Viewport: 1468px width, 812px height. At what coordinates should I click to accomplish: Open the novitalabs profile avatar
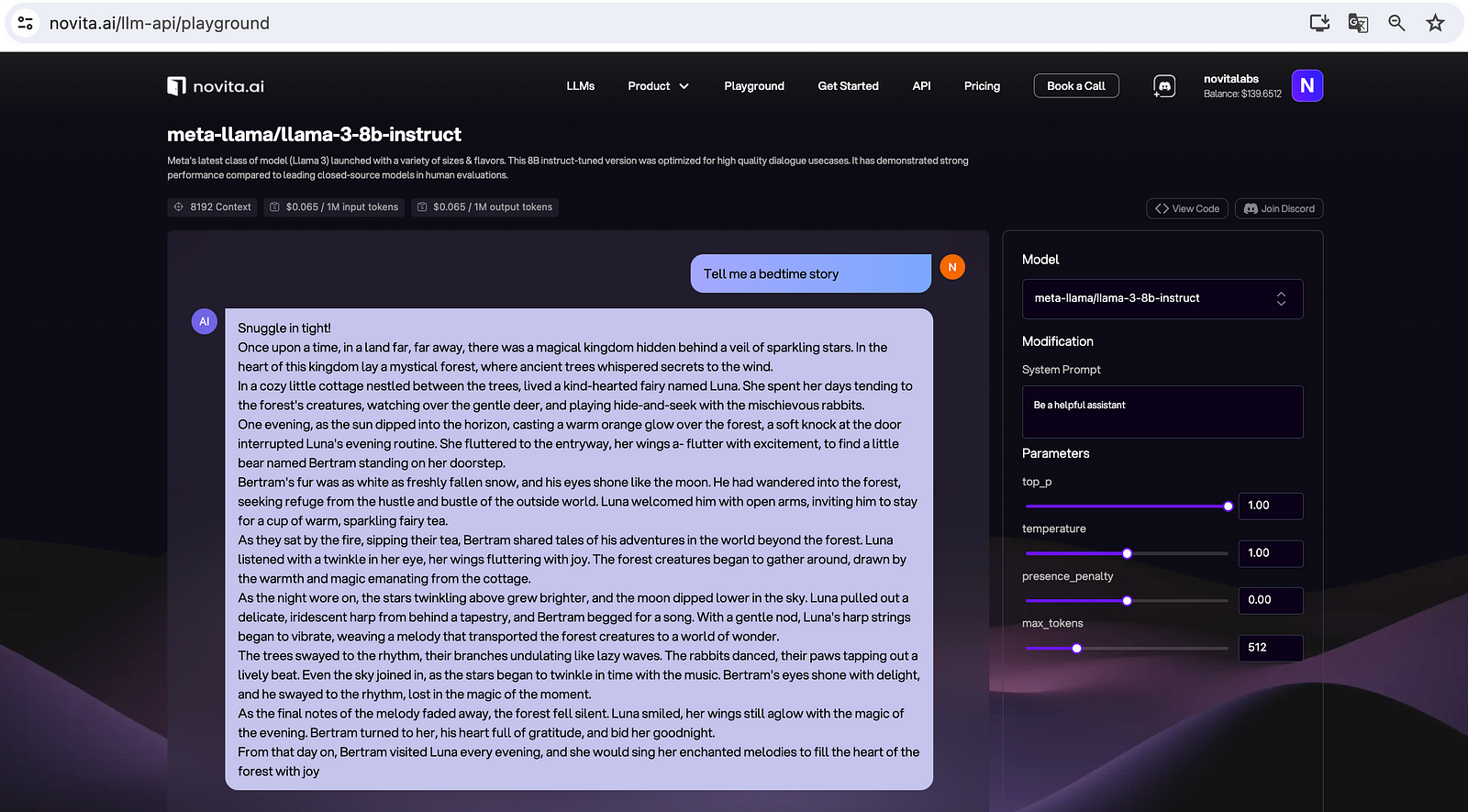click(x=1307, y=86)
